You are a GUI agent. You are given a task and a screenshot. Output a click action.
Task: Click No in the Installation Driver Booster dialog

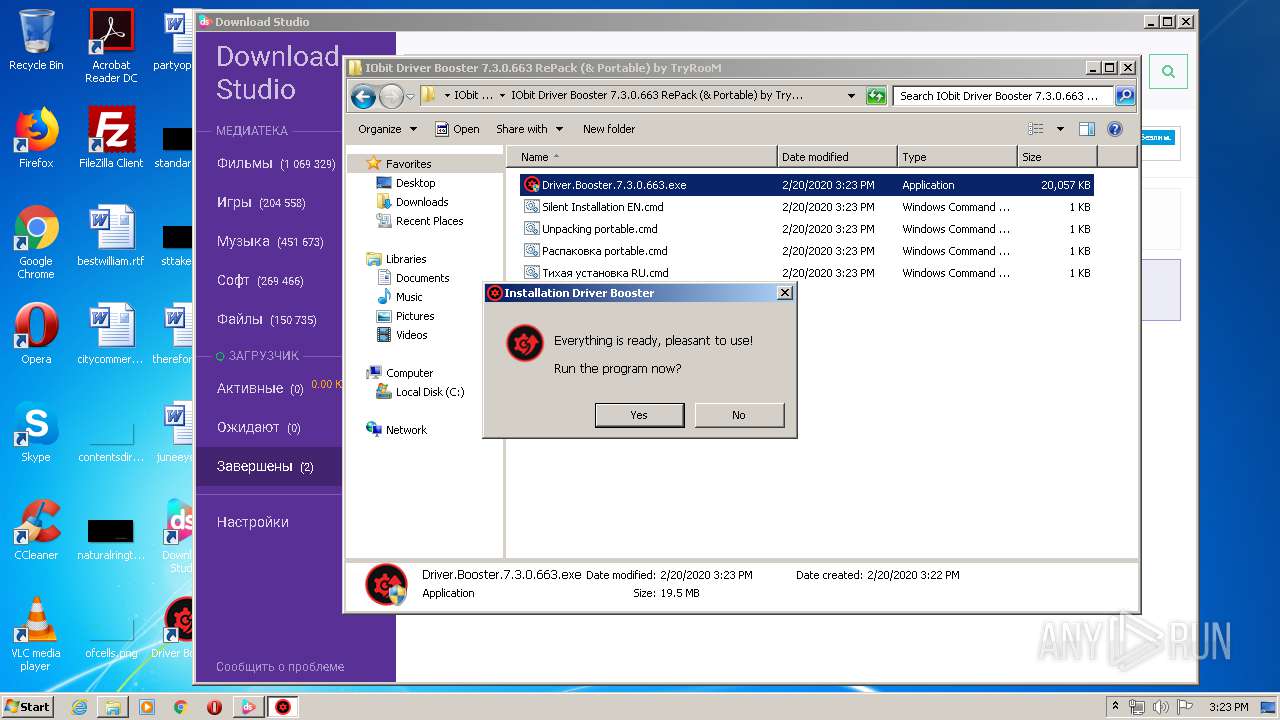pyautogui.click(x=739, y=415)
